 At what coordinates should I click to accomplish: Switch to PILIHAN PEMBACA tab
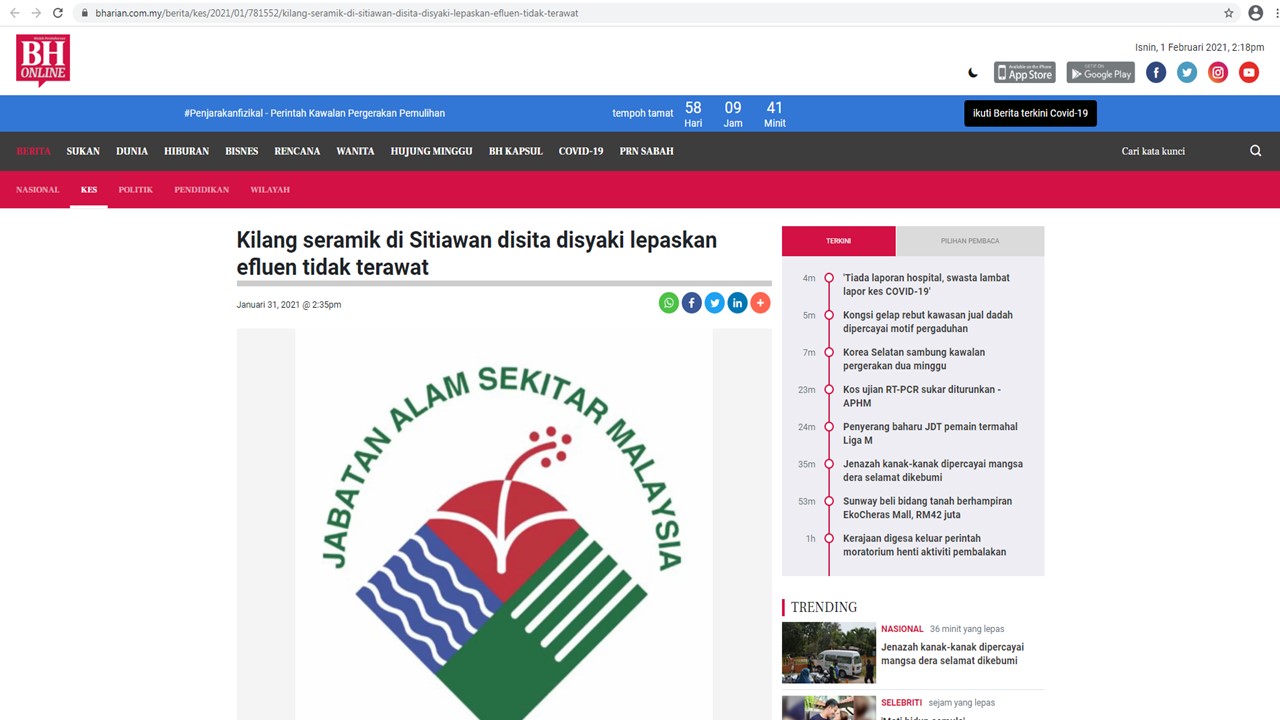click(970, 241)
